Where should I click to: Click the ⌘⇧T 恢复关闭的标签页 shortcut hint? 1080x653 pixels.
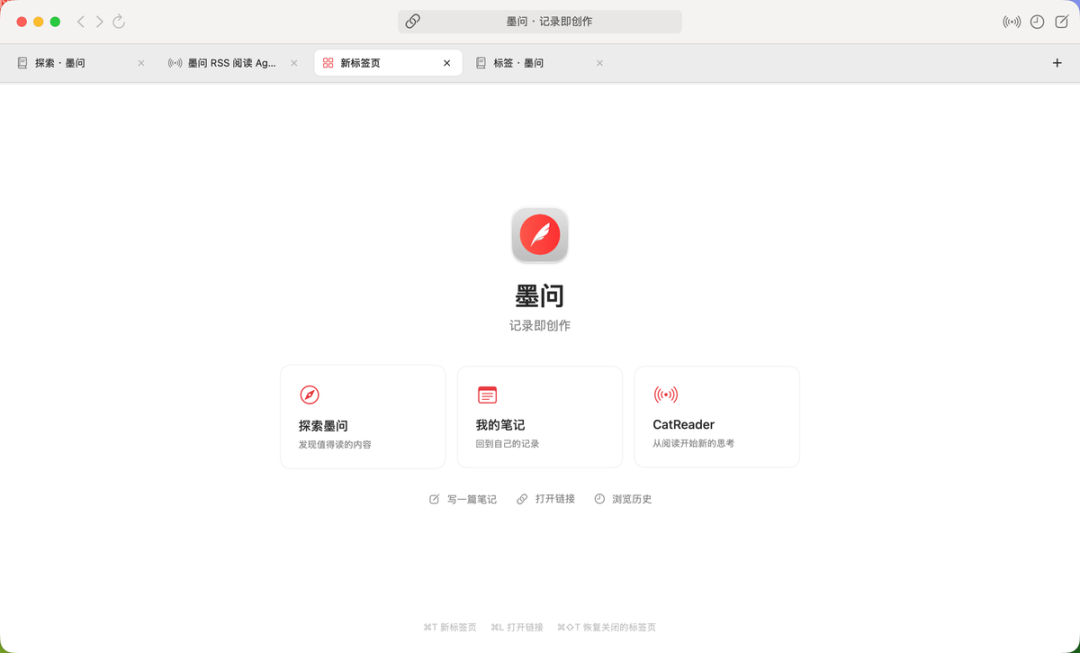(606, 628)
